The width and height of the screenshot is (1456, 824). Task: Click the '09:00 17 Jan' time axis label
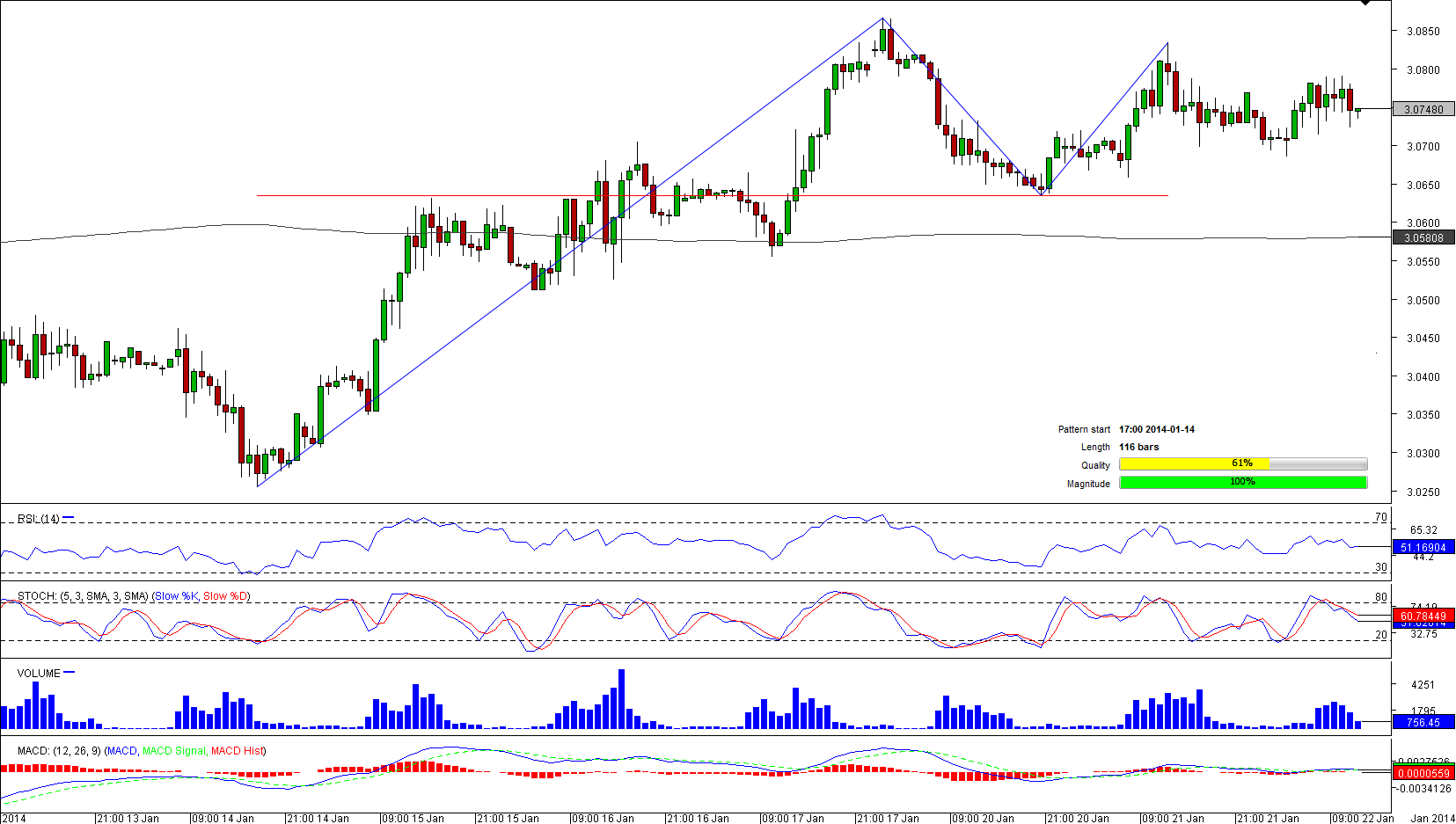point(792,819)
